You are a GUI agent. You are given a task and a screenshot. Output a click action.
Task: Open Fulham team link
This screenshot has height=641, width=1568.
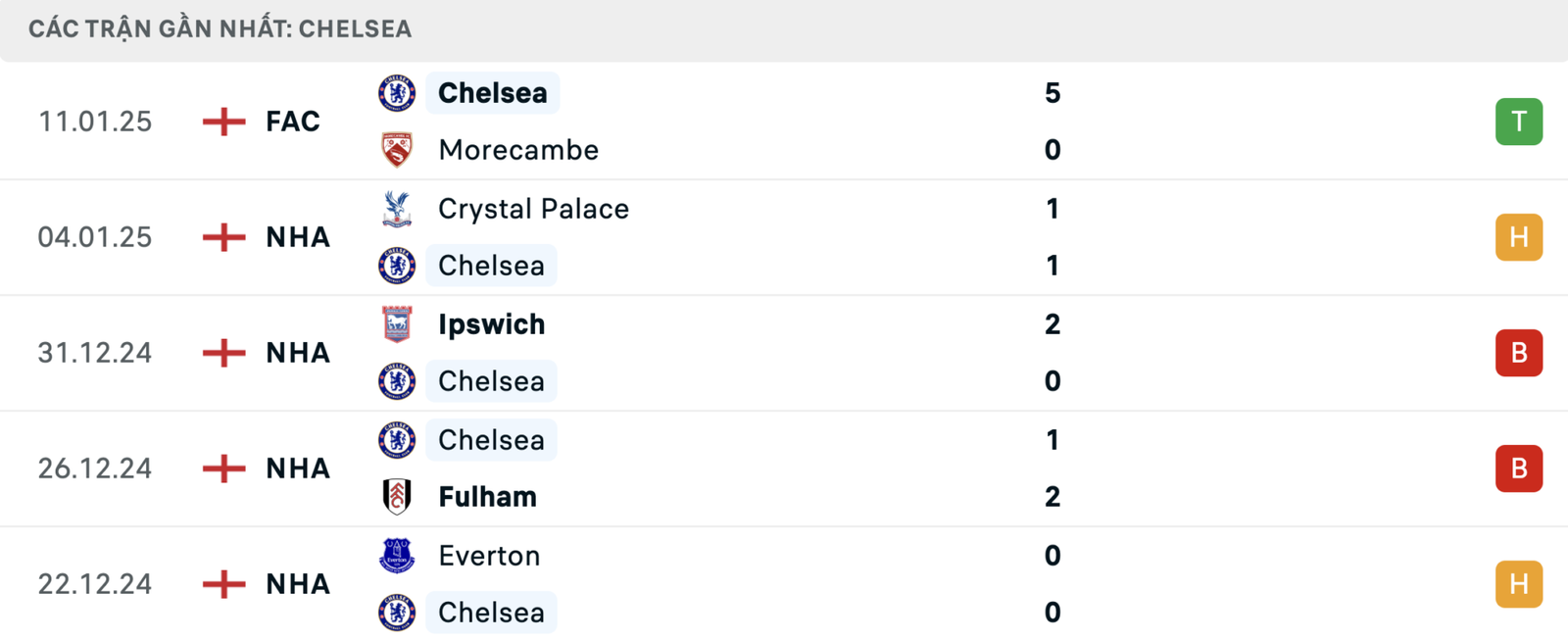pos(487,497)
